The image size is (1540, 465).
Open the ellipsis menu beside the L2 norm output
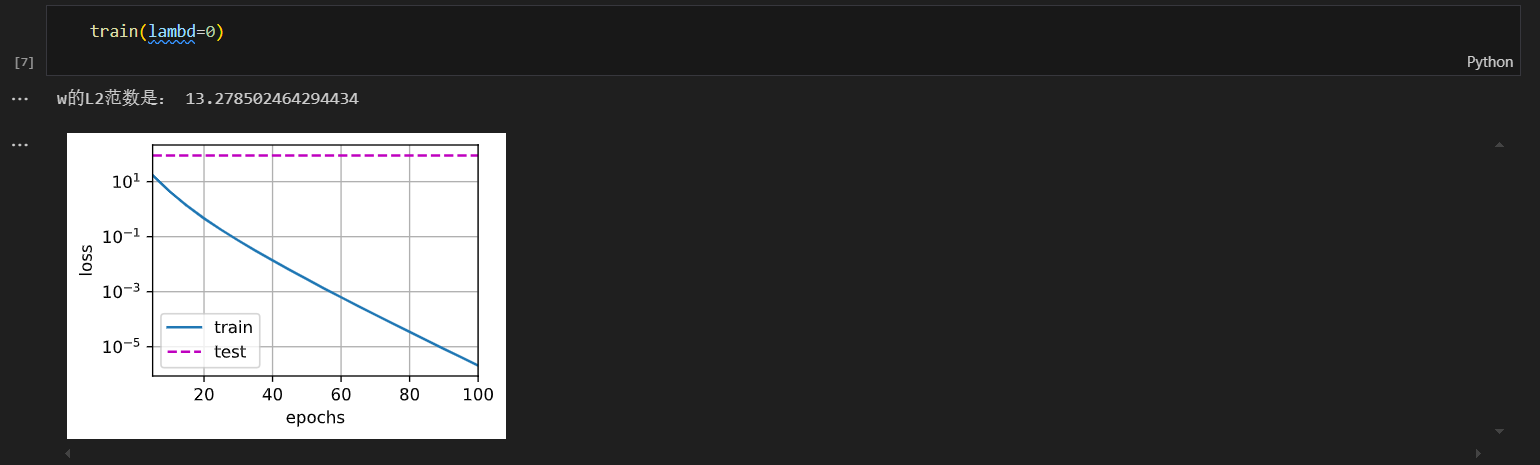19,99
